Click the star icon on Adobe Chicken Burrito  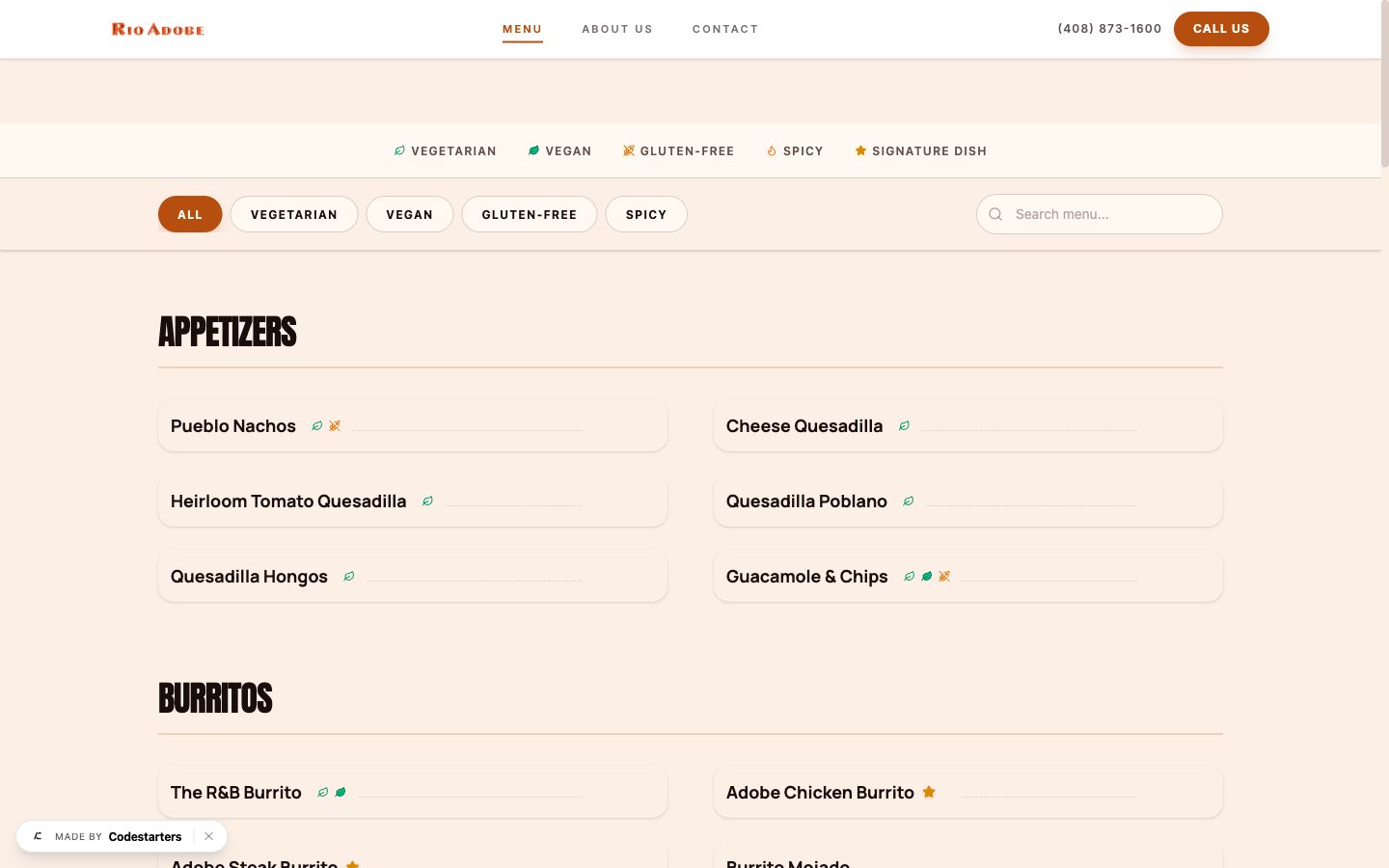click(929, 792)
